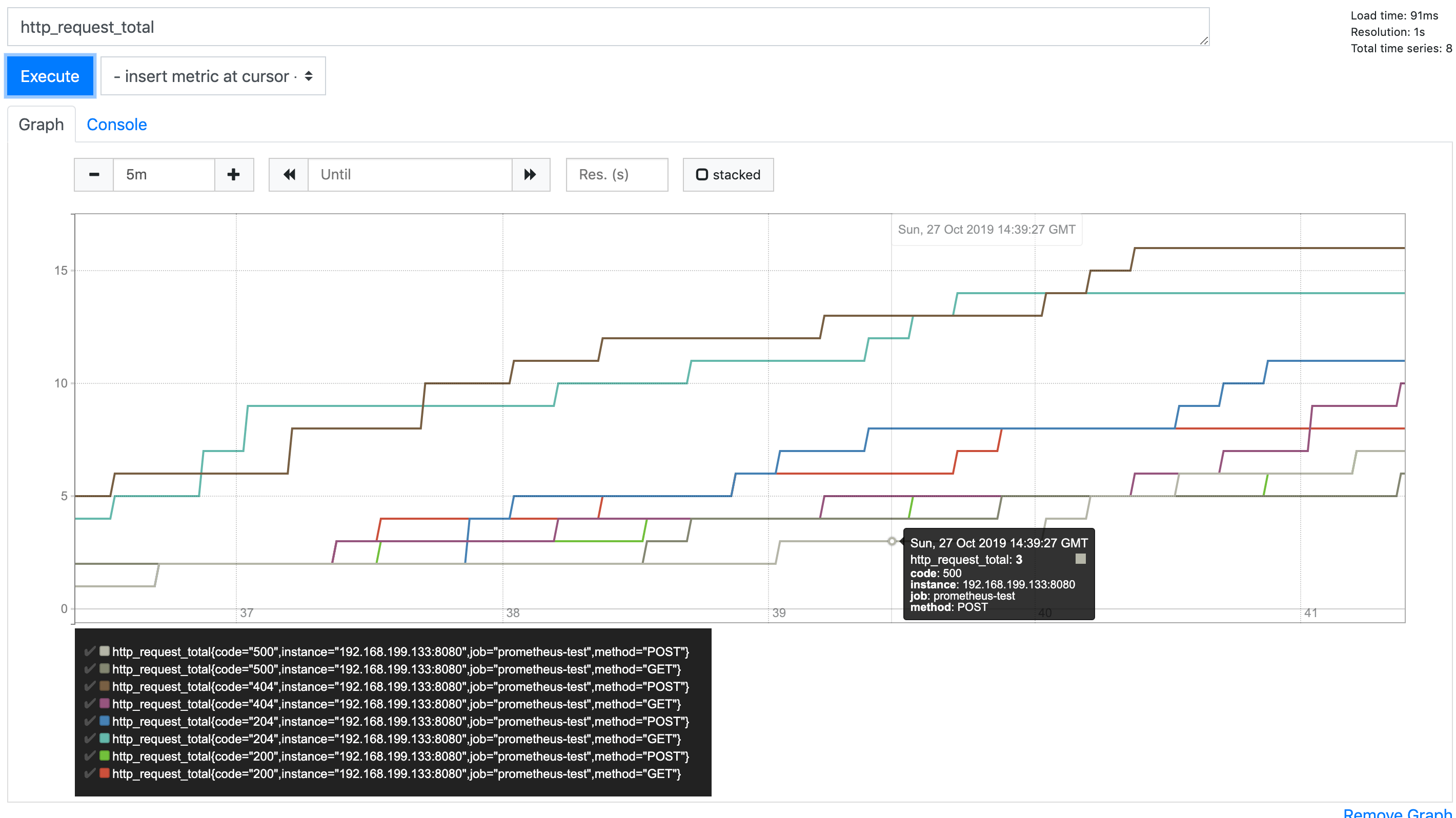This screenshot has width=1456, height=818.
Task: Toggle checkmark for code 200 POST series
Action: click(89, 756)
